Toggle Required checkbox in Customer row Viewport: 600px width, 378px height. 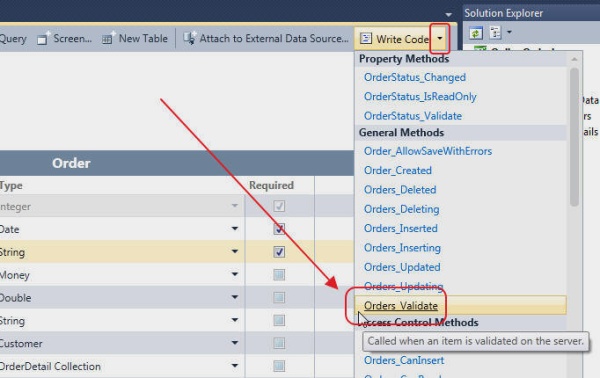tap(279, 343)
